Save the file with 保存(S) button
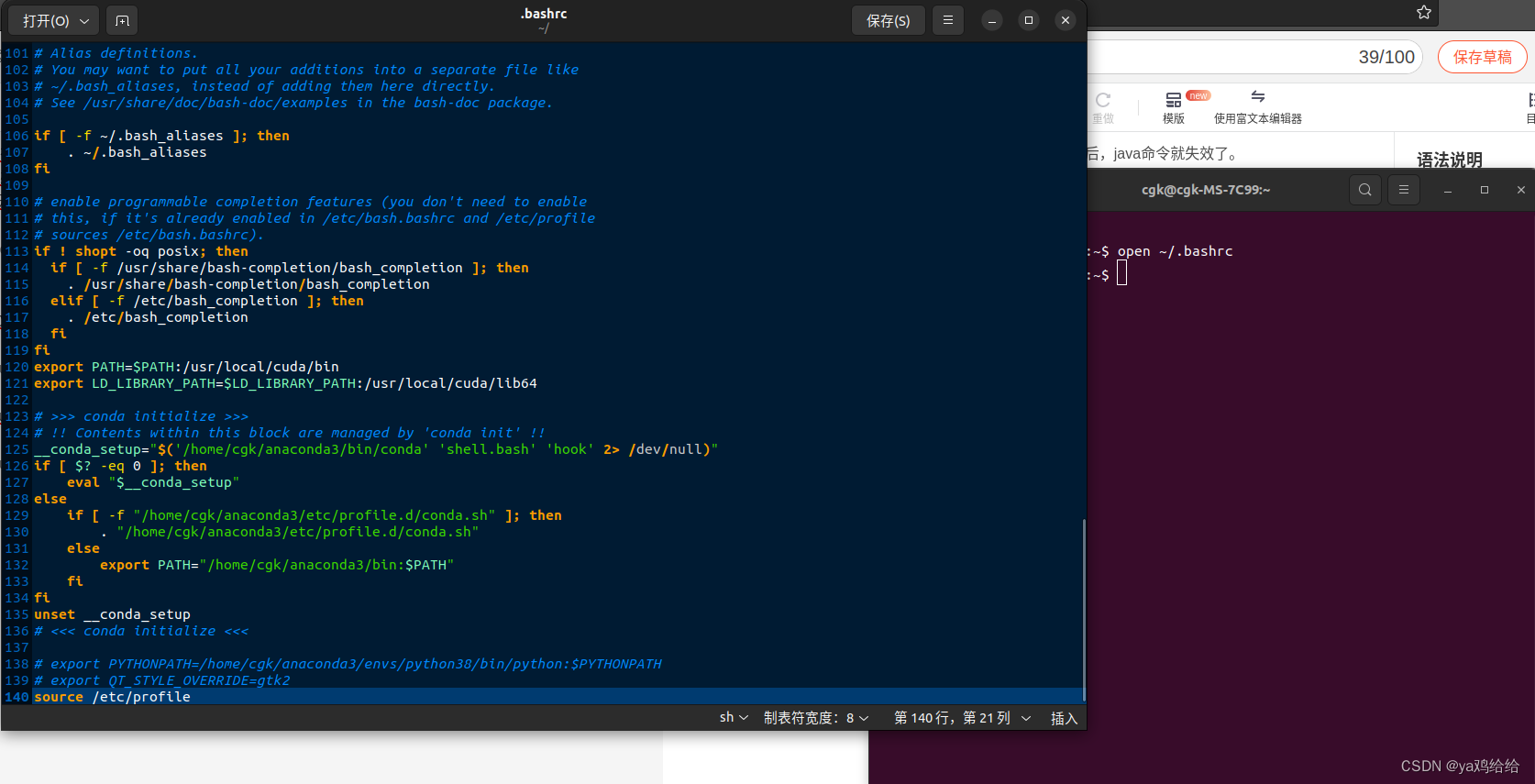The image size is (1535, 784). pyautogui.click(x=888, y=20)
